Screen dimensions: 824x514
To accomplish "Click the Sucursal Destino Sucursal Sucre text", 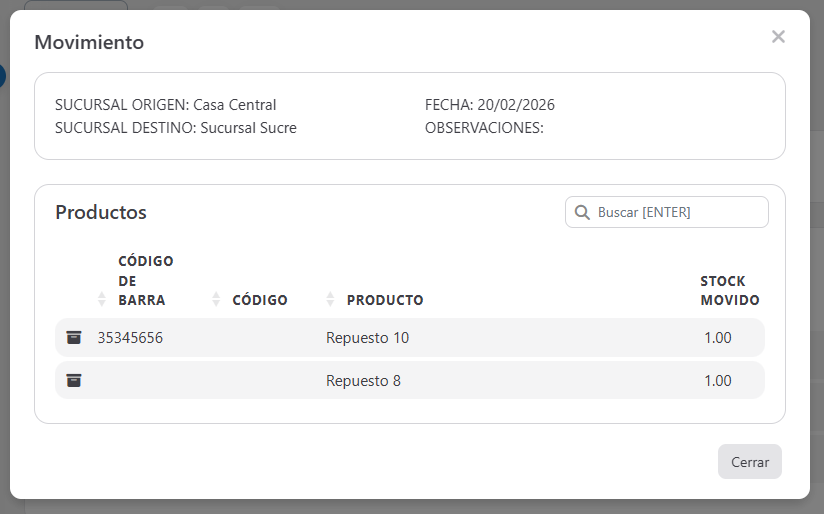I will (175, 128).
